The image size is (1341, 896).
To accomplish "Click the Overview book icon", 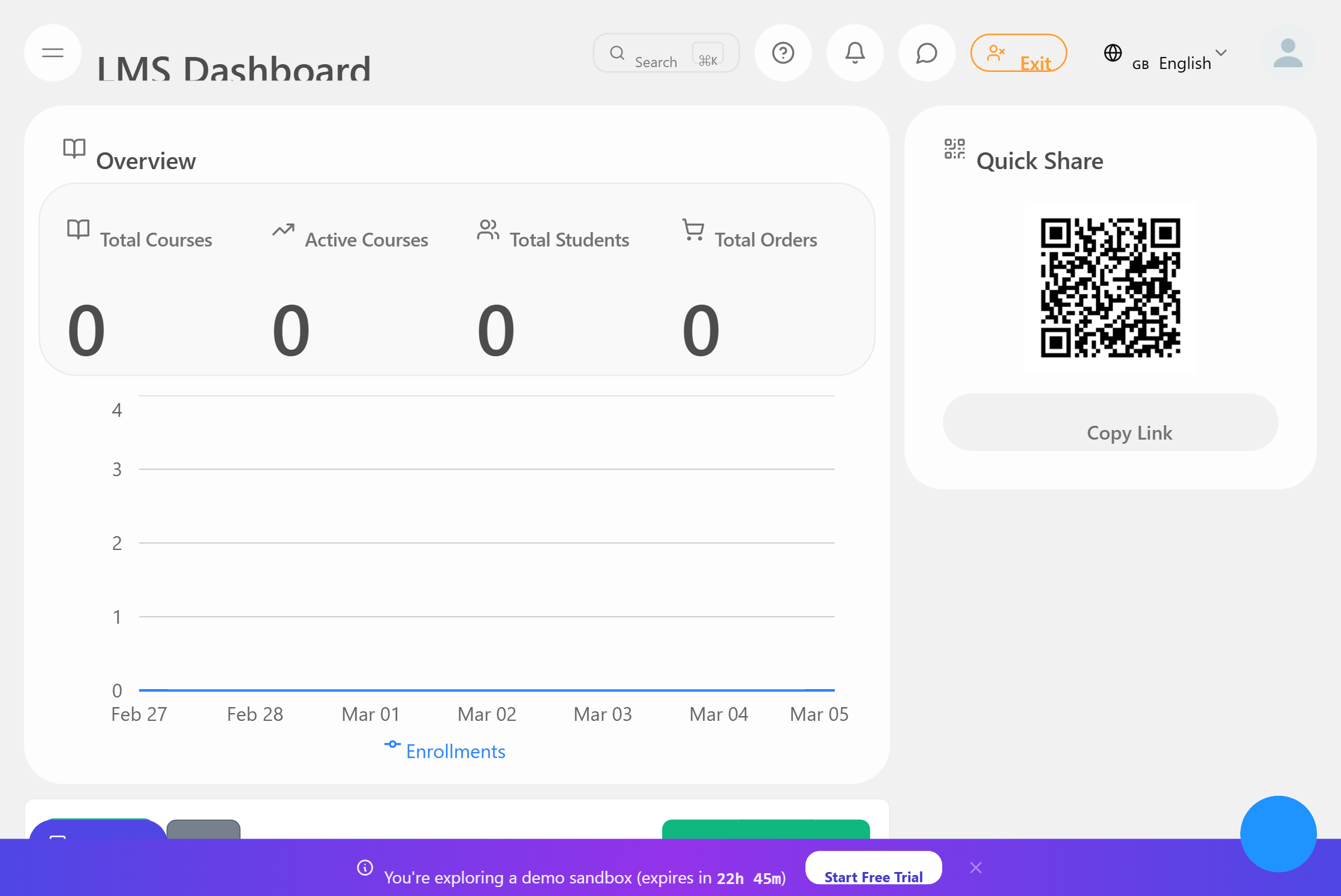I will (74, 150).
